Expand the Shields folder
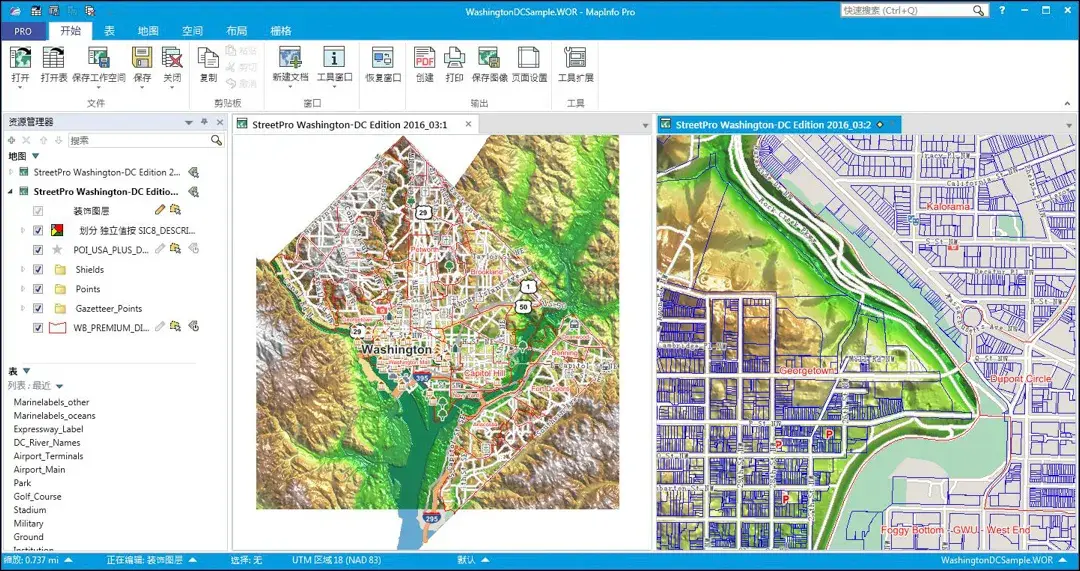 coord(23,269)
